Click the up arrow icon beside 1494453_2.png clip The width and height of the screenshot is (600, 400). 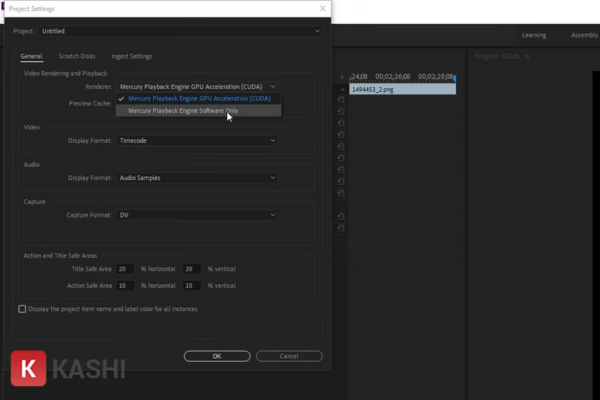point(342,90)
